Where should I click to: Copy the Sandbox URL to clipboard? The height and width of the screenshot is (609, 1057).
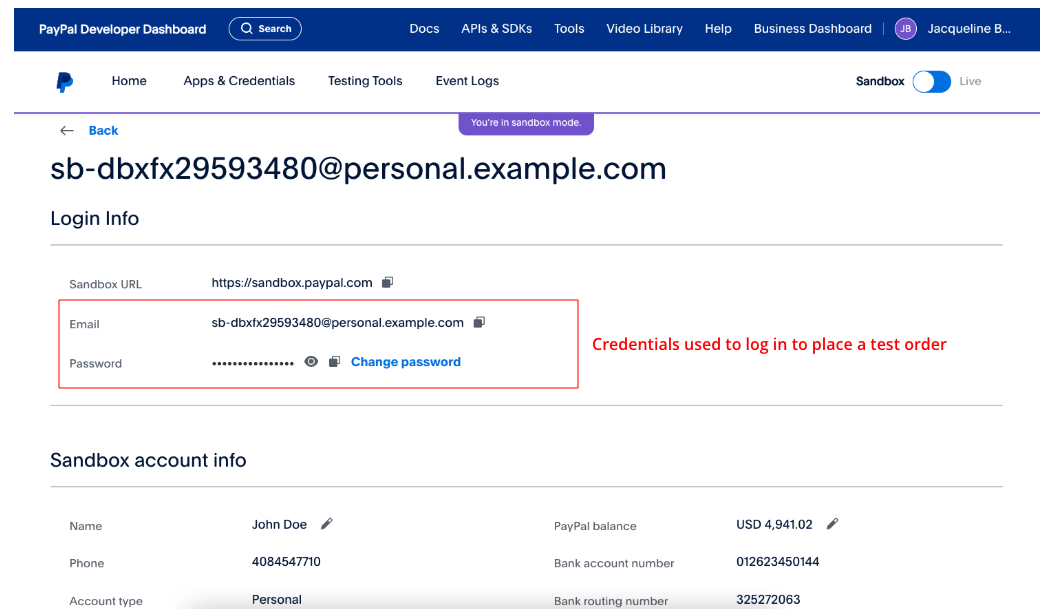point(388,283)
